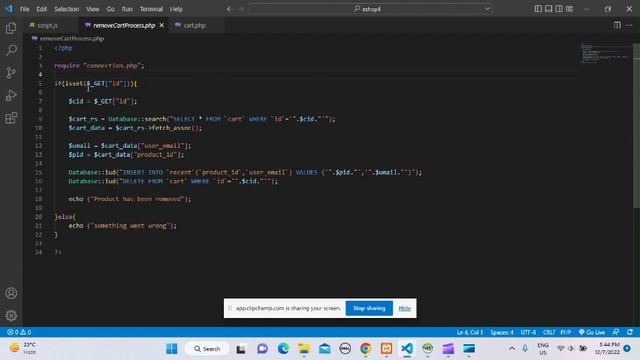The image size is (640, 360).
Task: Open the Manage gear icon
Action: click(x=11, y=315)
